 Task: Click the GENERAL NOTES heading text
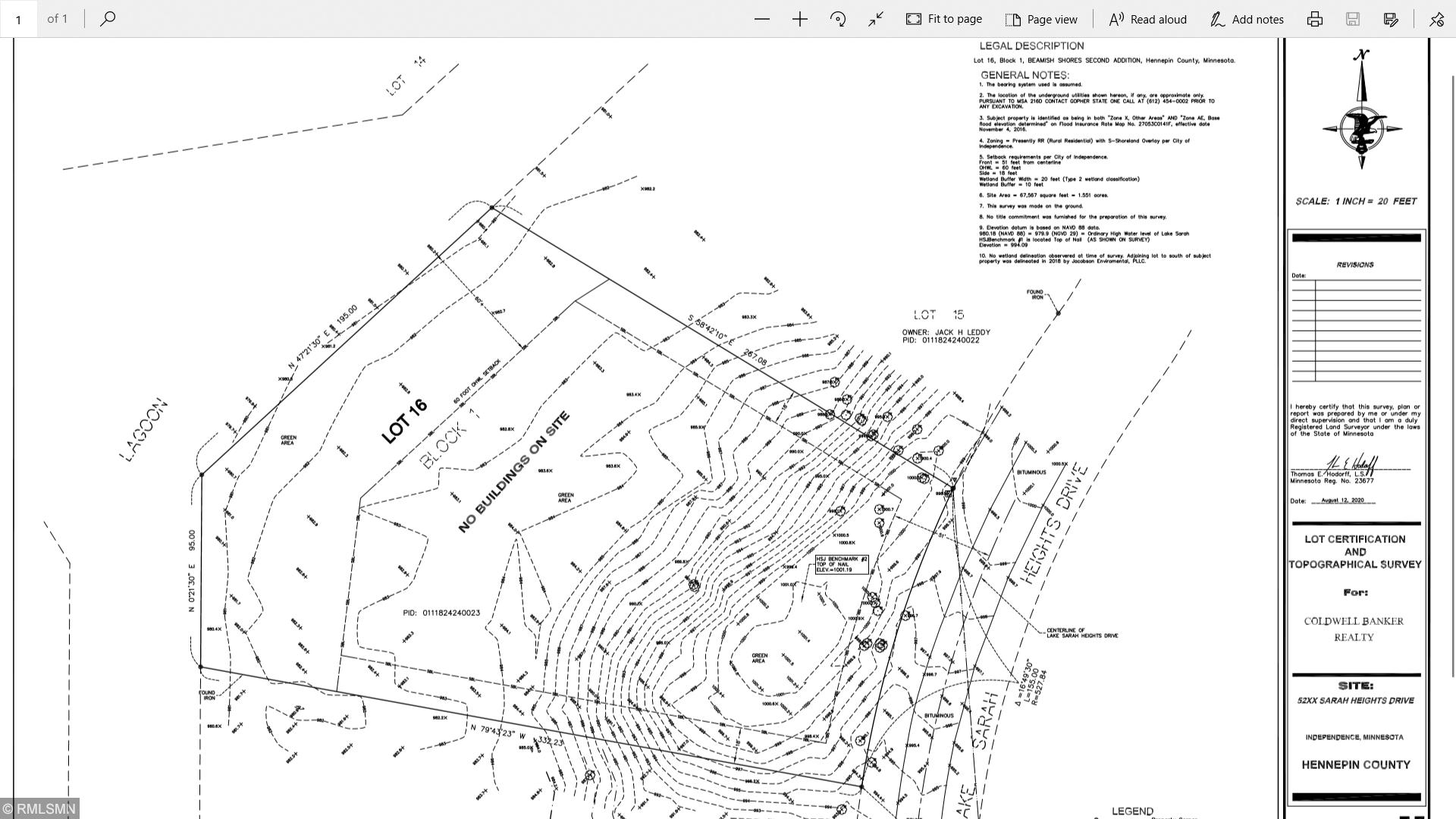pyautogui.click(x=1025, y=75)
